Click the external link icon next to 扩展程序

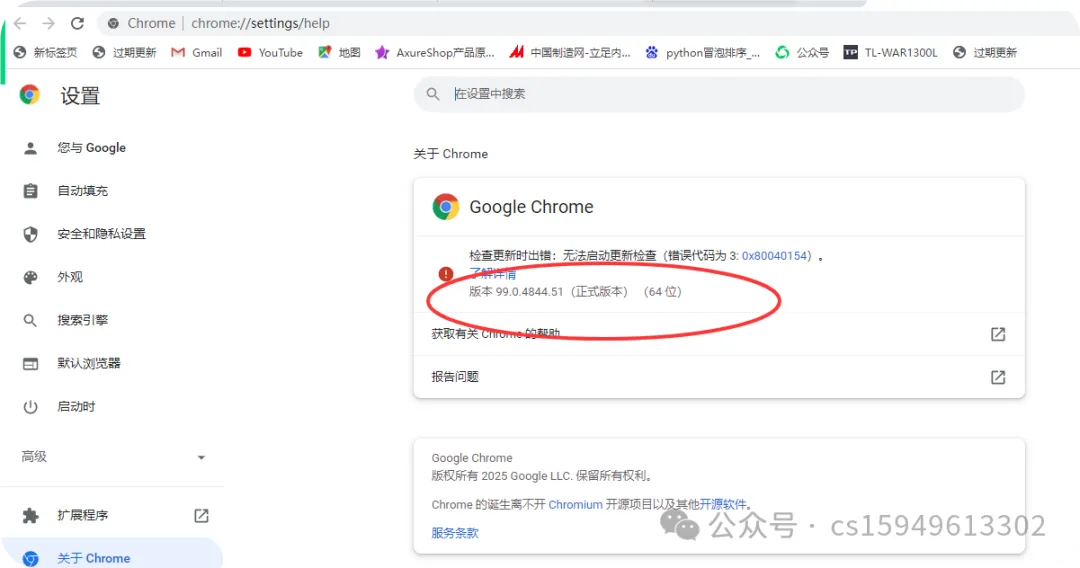click(x=201, y=516)
